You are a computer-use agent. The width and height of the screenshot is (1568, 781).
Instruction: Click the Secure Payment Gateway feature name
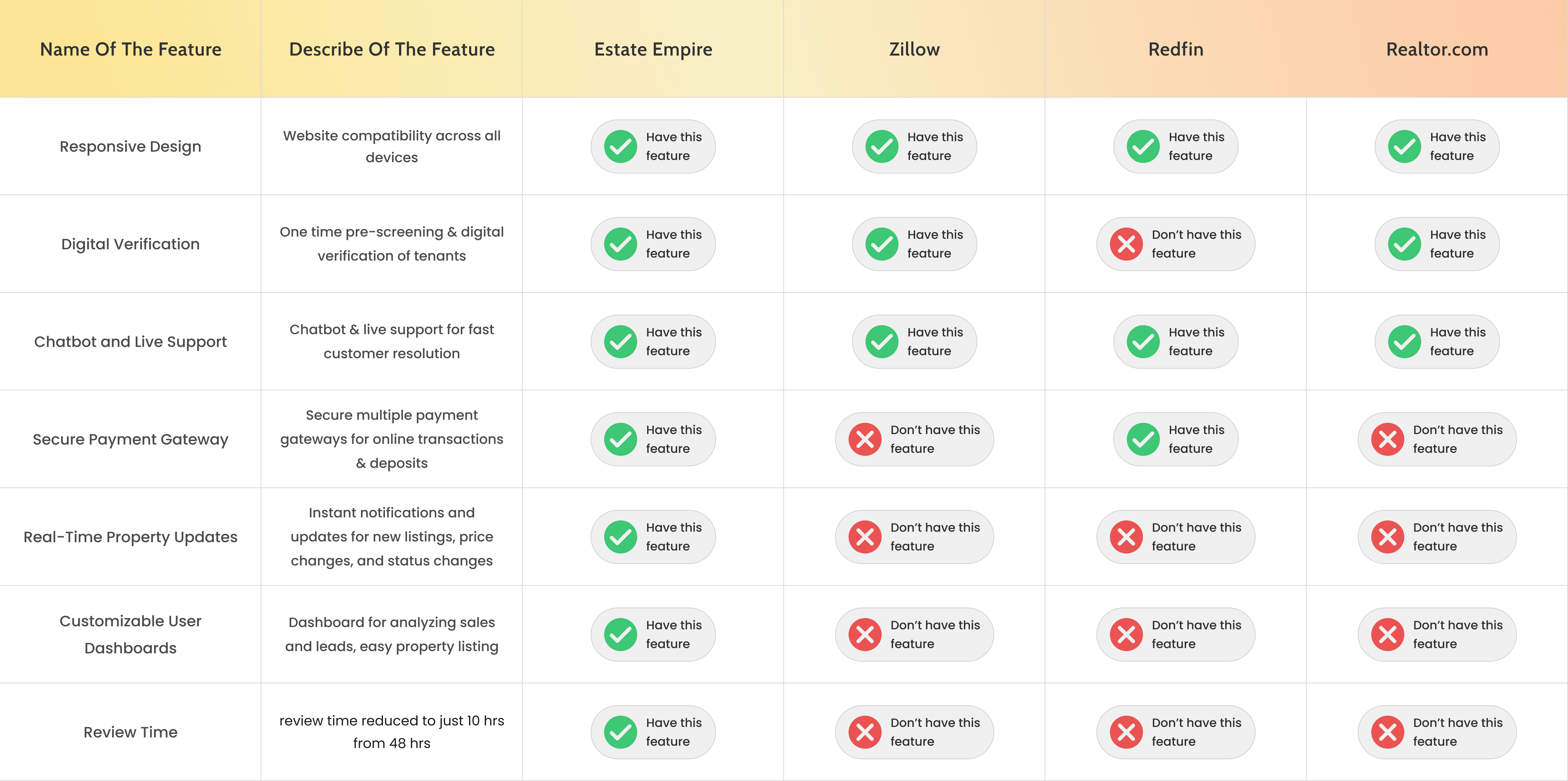coord(130,440)
